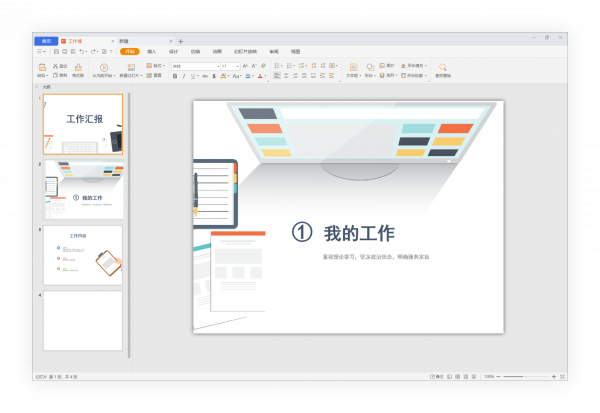Viewport: 600px width, 413px height.
Task: Click the Arrange button
Action: tap(388, 75)
